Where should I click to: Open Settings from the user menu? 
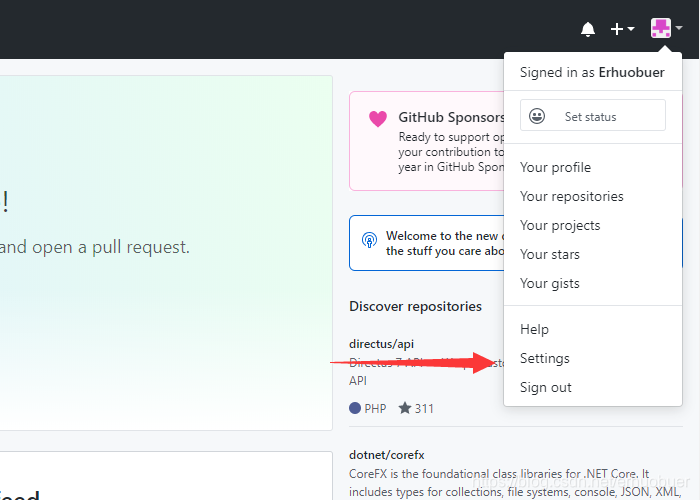point(545,358)
